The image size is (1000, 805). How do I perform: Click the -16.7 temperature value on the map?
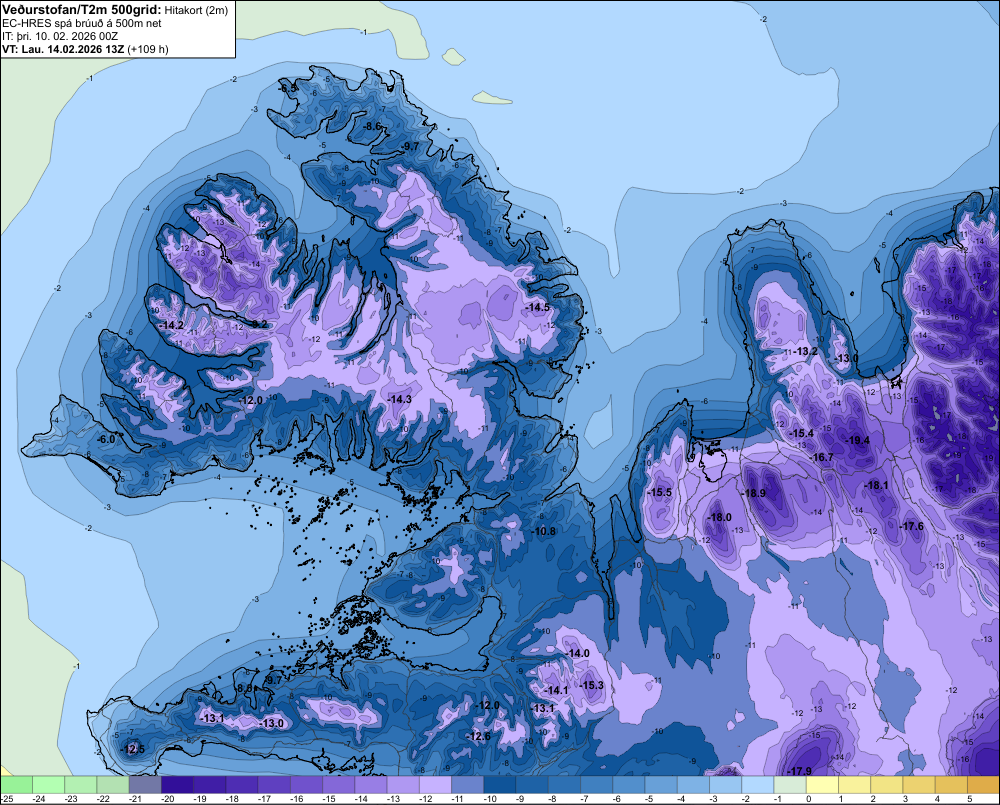tap(821, 457)
